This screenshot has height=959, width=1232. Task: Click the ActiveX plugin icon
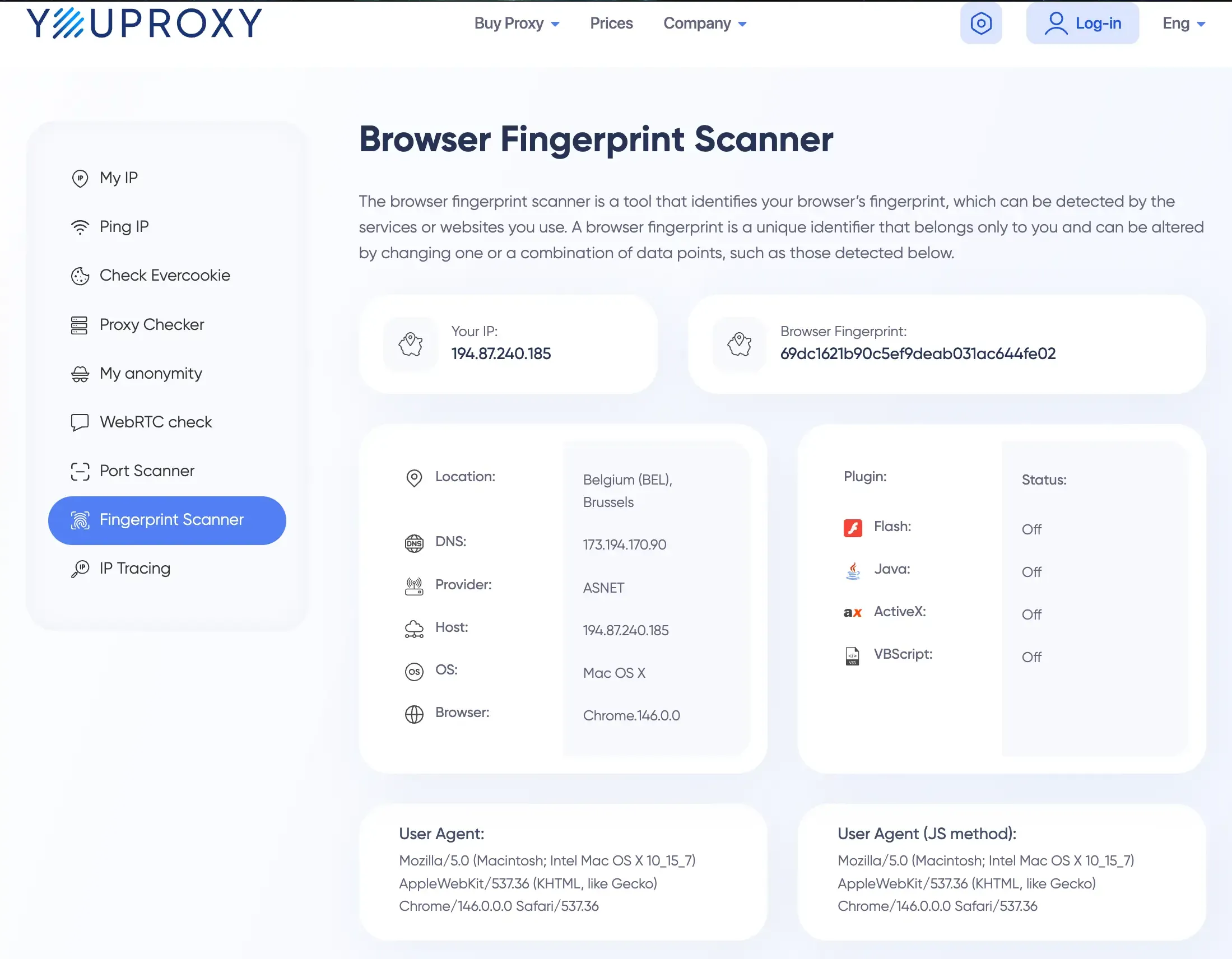[852, 613]
